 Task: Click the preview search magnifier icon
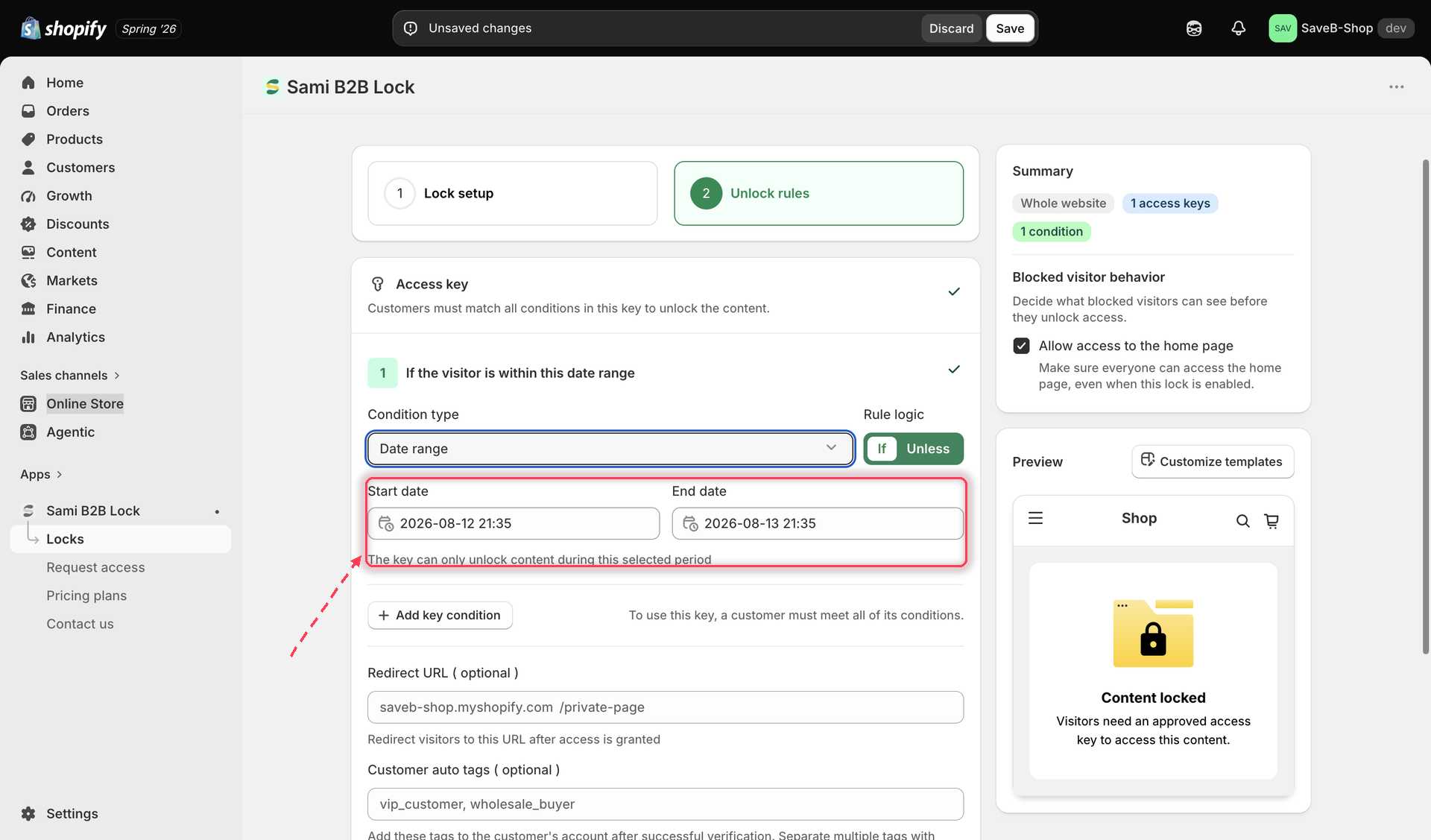pos(1242,521)
